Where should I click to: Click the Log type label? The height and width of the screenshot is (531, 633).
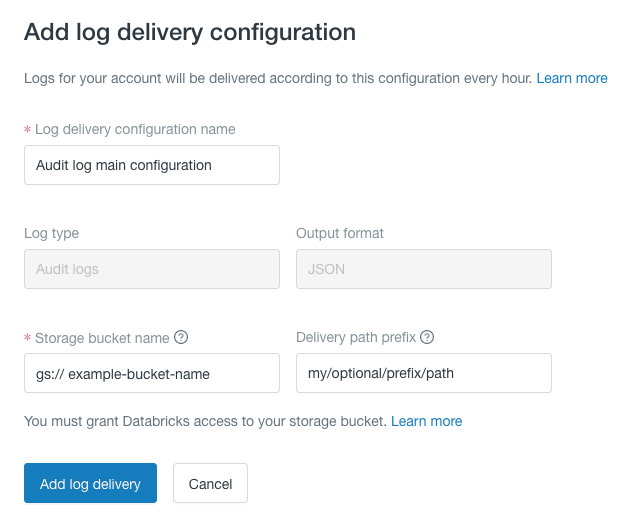(x=52, y=234)
